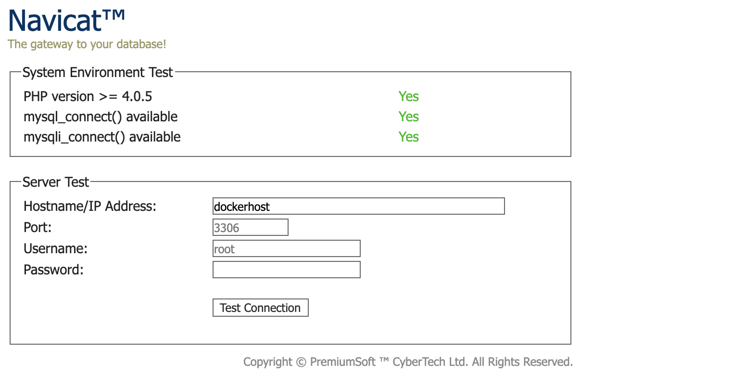The width and height of the screenshot is (732, 388).
Task: Click the Server Test legend title
Action: (x=56, y=182)
